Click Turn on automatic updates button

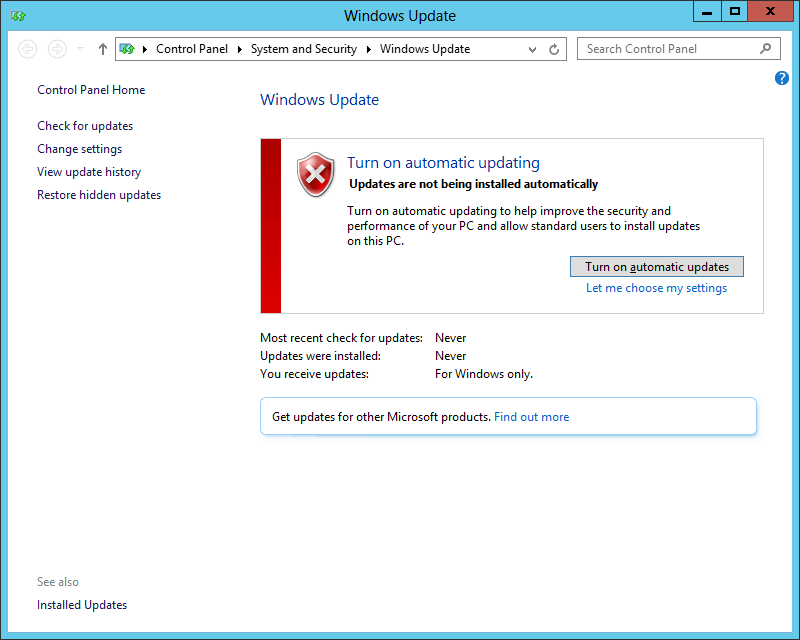[x=657, y=267]
